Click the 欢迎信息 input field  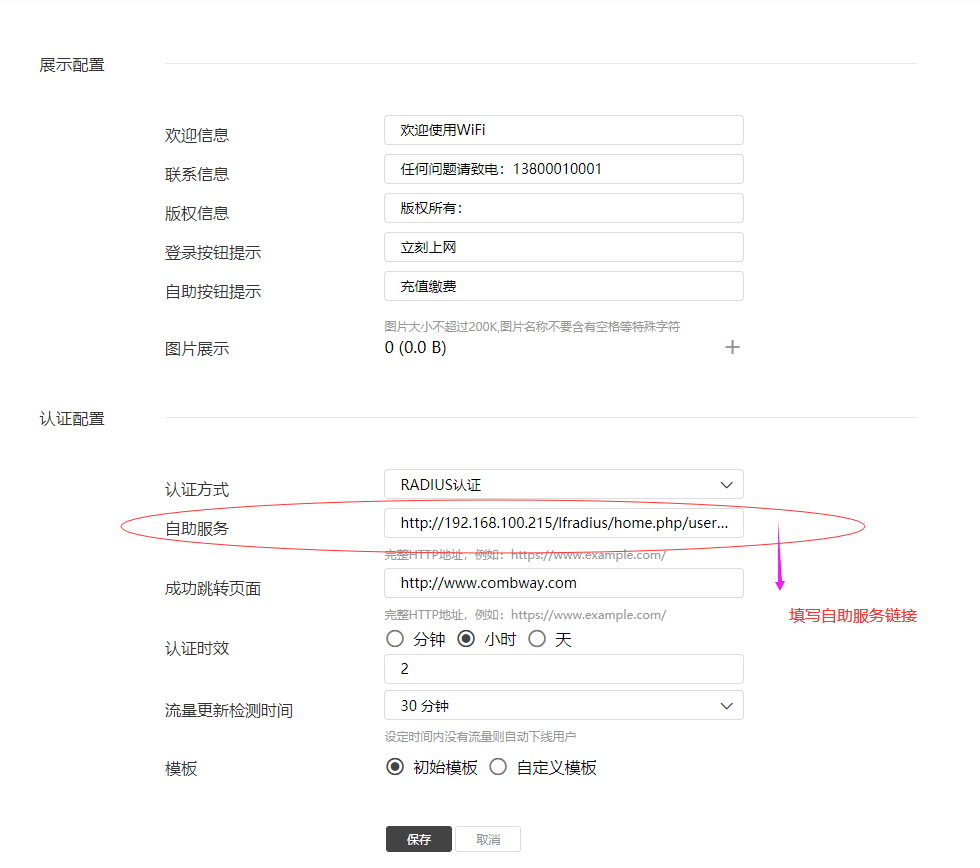pyautogui.click(x=563, y=130)
